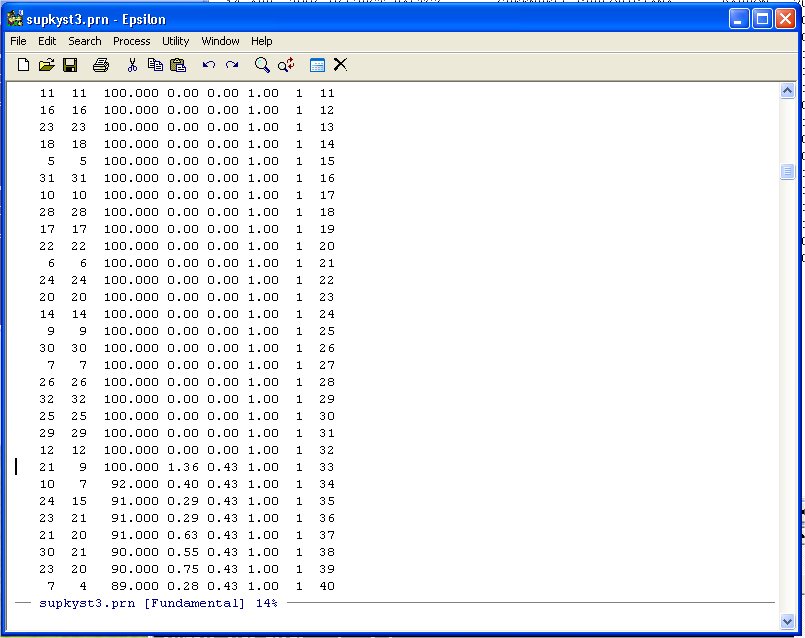Save the file using the floppy disk icon

click(x=70, y=65)
